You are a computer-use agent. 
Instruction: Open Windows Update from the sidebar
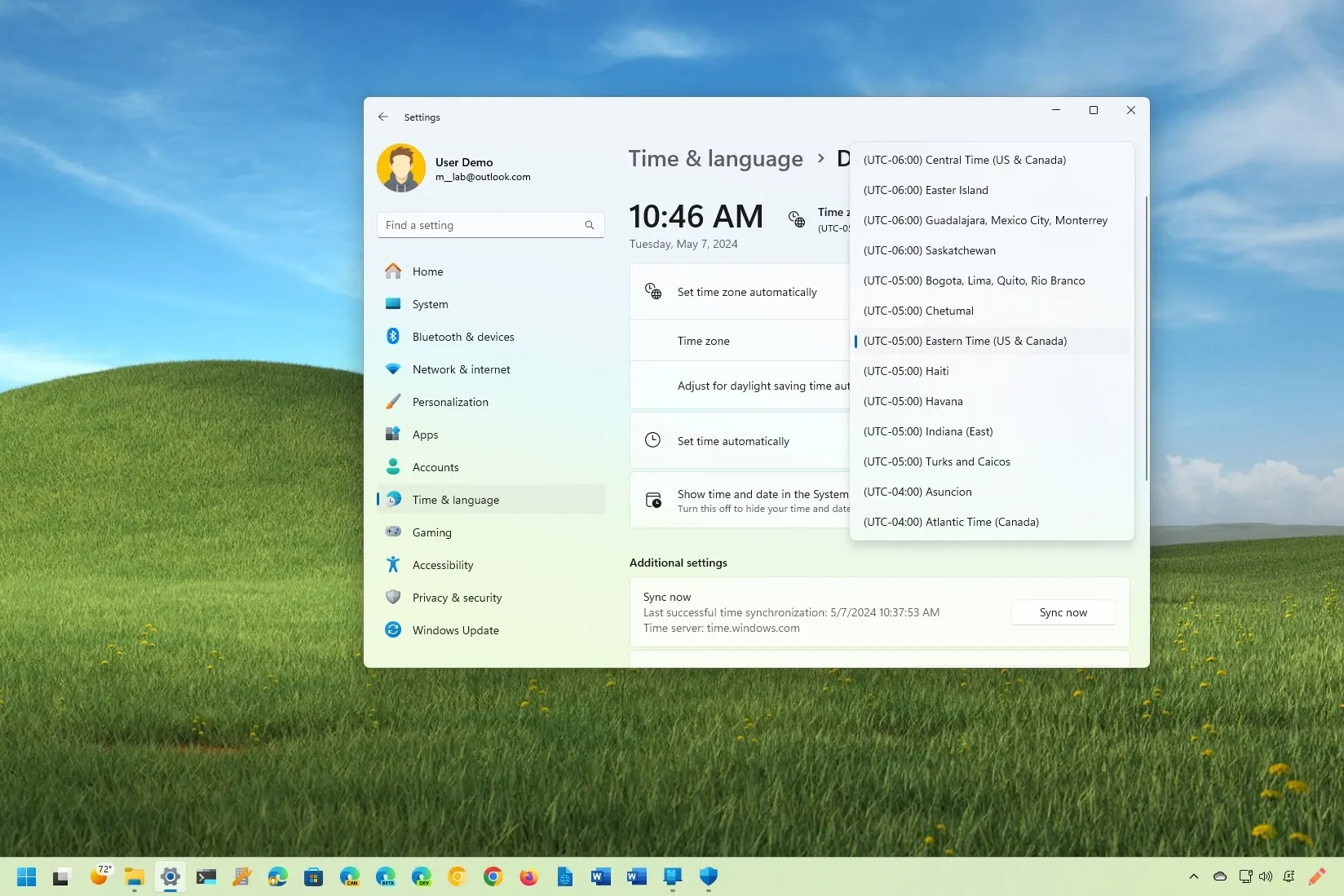click(x=455, y=629)
